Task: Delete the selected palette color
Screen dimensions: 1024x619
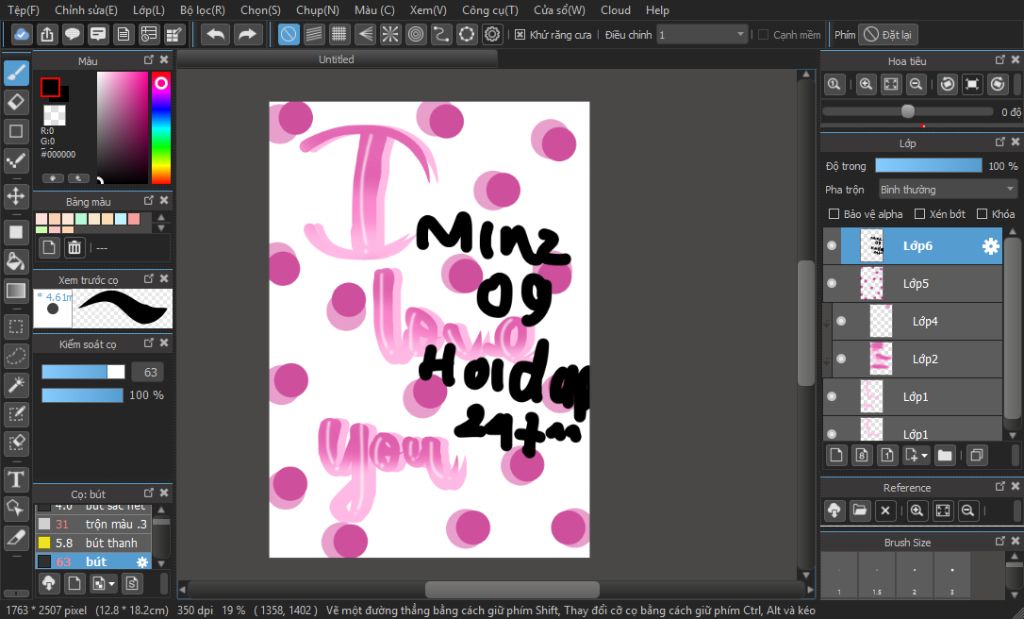Action: coord(74,247)
